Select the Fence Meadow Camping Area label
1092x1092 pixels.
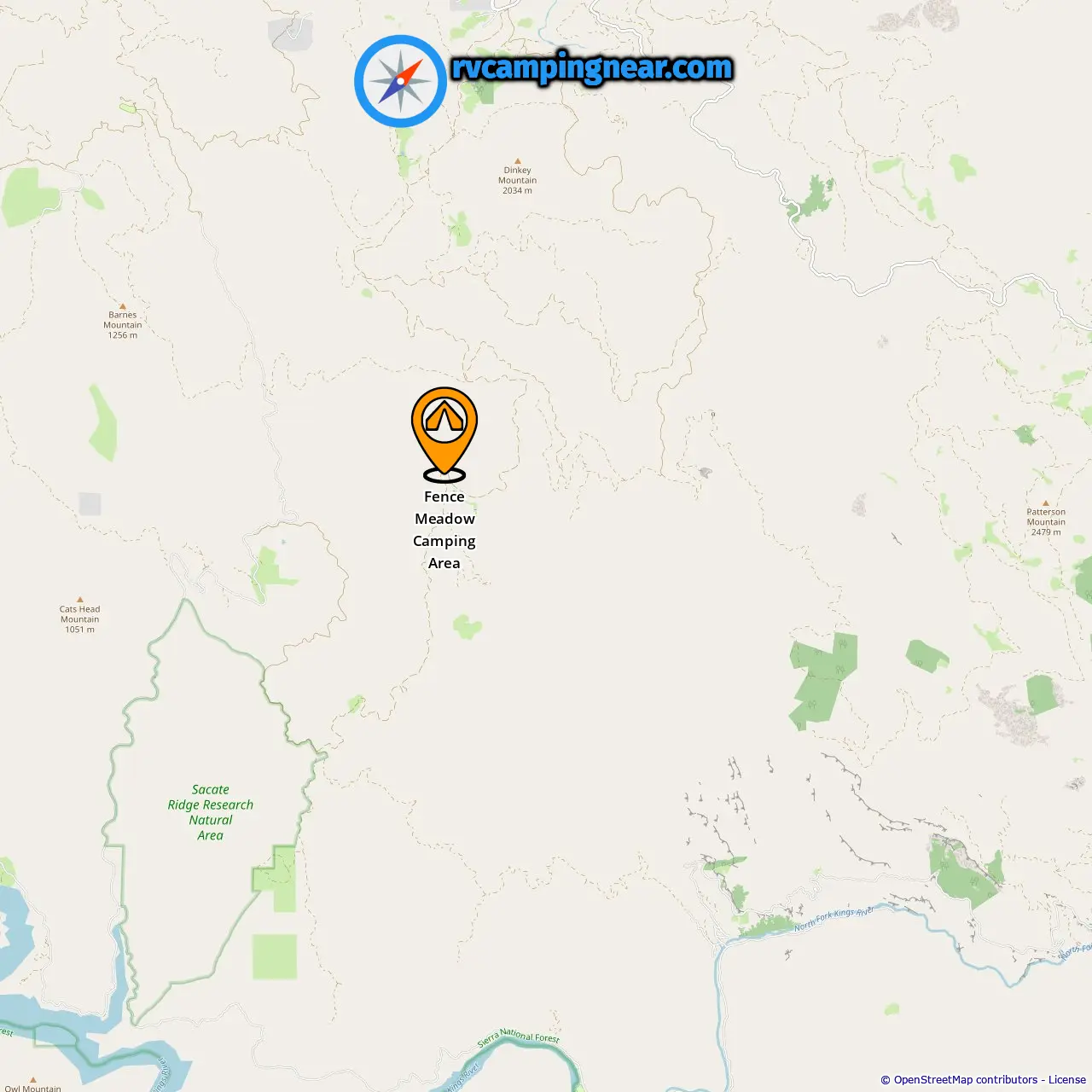pyautogui.click(x=444, y=530)
